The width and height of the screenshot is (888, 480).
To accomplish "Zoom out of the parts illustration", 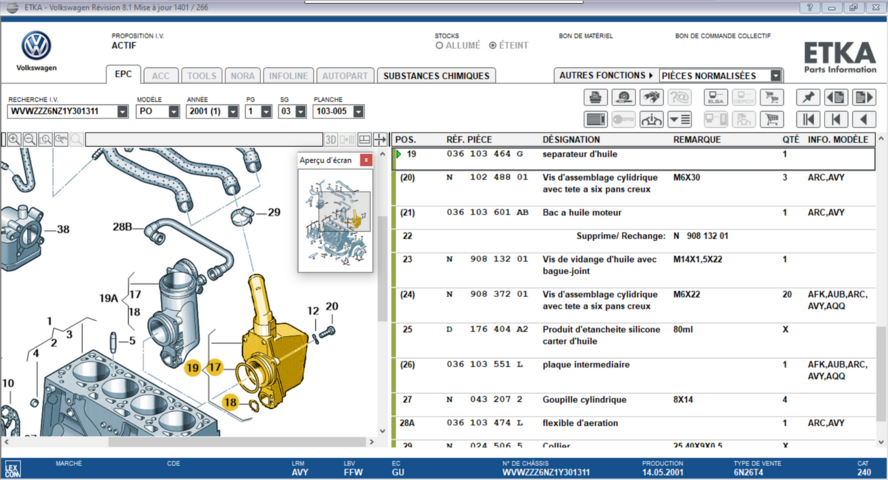I will click(x=29, y=139).
